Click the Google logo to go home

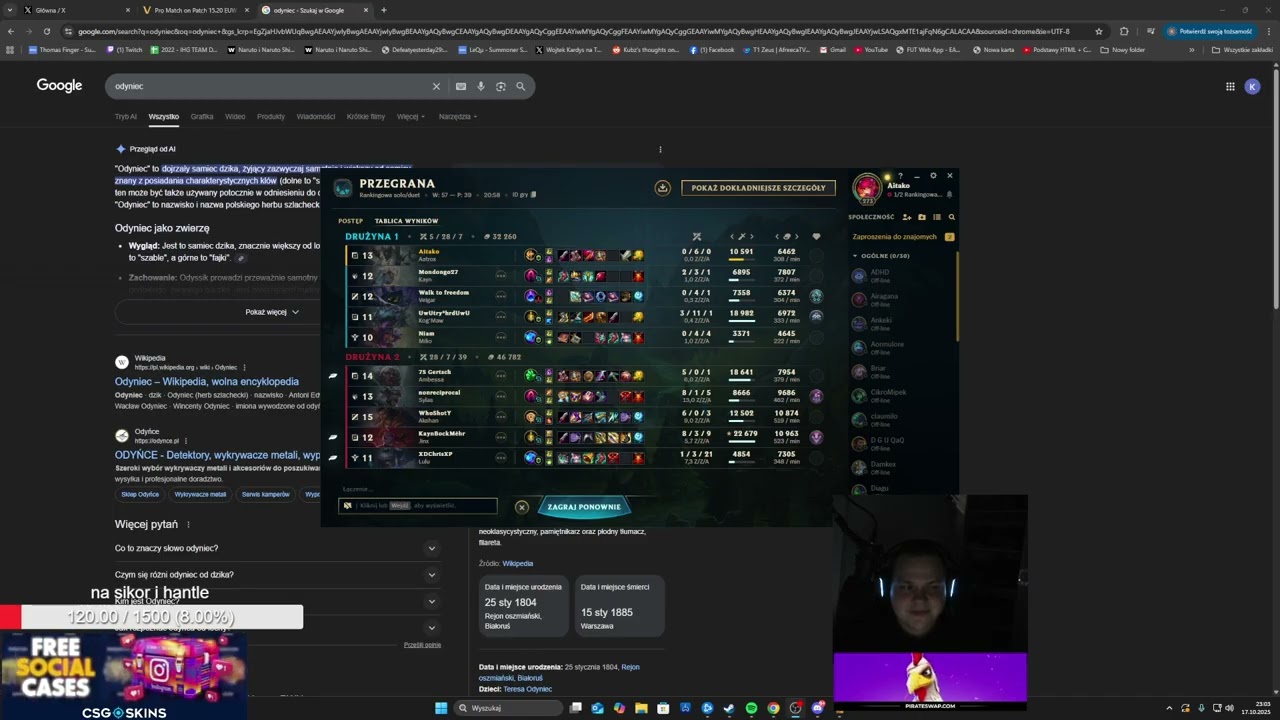tap(60, 86)
